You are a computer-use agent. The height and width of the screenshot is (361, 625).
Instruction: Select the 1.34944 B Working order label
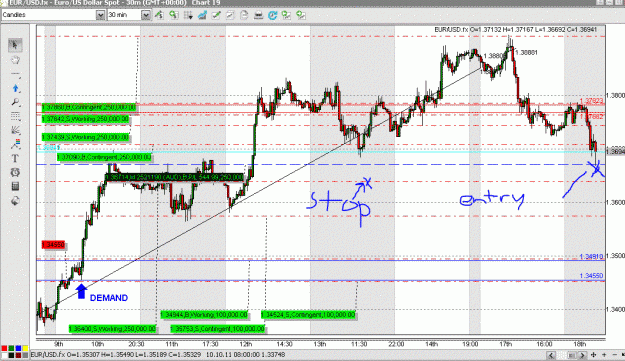click(x=204, y=315)
